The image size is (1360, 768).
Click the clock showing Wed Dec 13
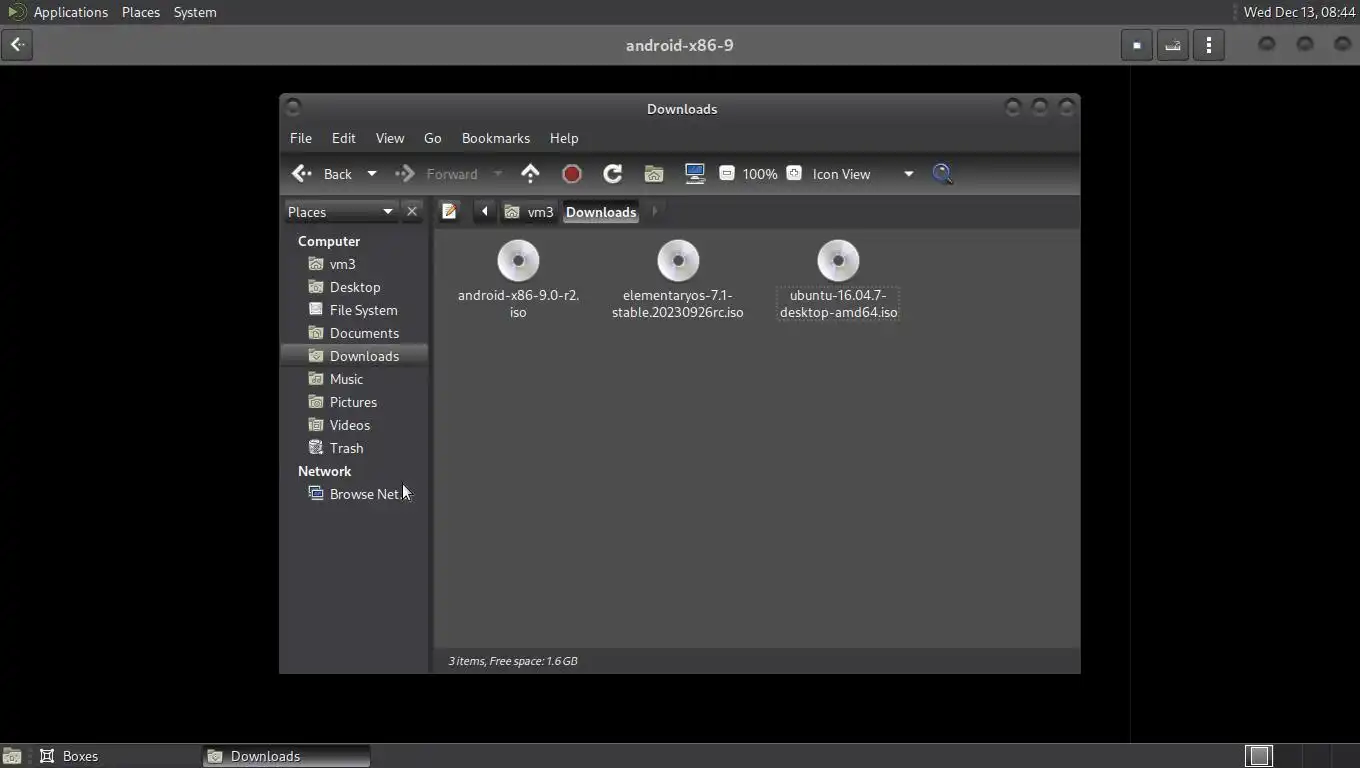coord(1299,12)
